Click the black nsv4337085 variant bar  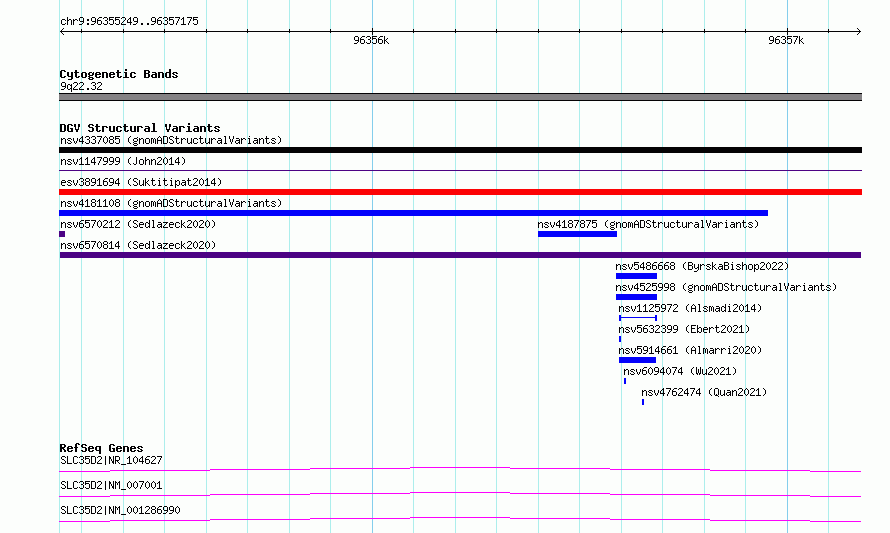point(460,150)
